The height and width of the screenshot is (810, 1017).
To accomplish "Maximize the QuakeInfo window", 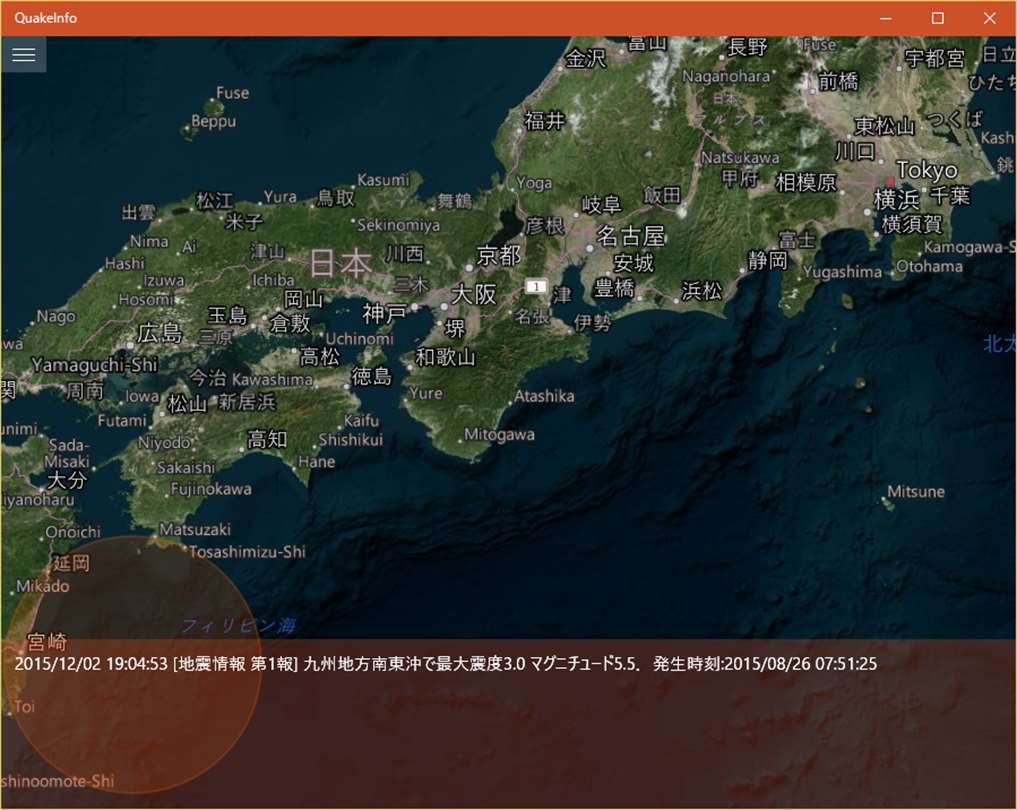I will tap(938, 18).
